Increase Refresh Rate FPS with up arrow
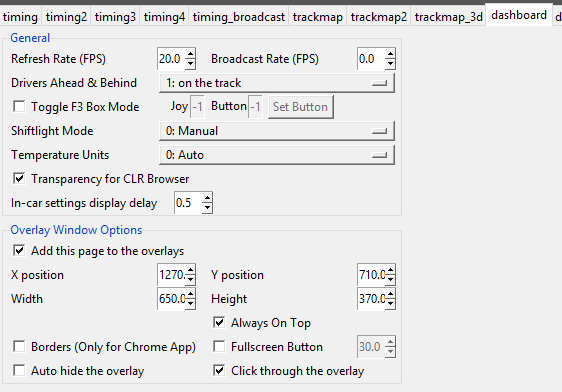The height and width of the screenshot is (392, 562). (x=191, y=54)
